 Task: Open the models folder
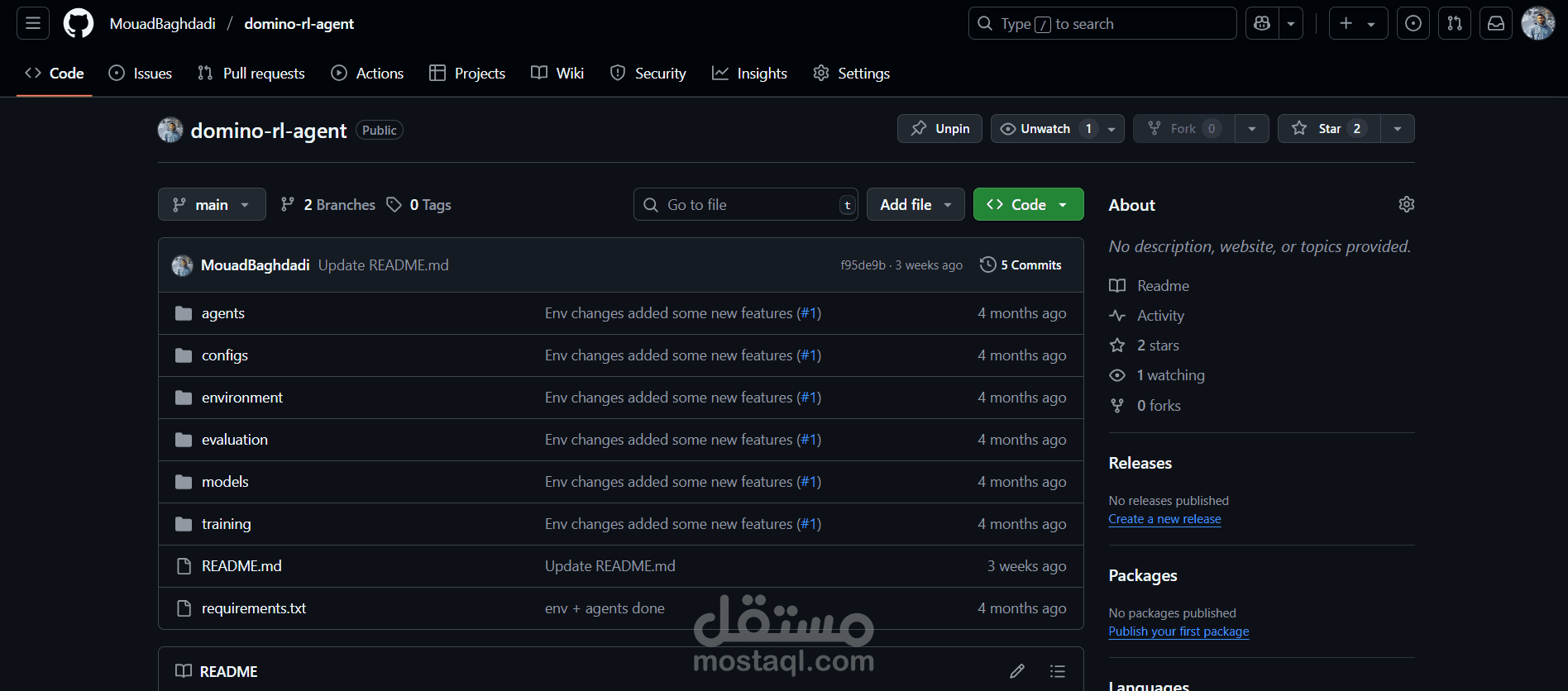[x=225, y=482]
